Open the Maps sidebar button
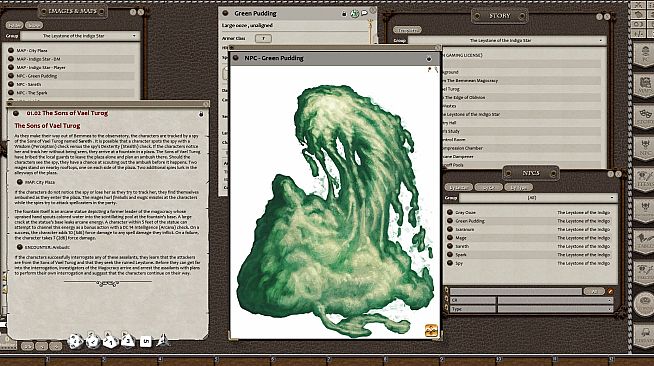 [x=644, y=85]
